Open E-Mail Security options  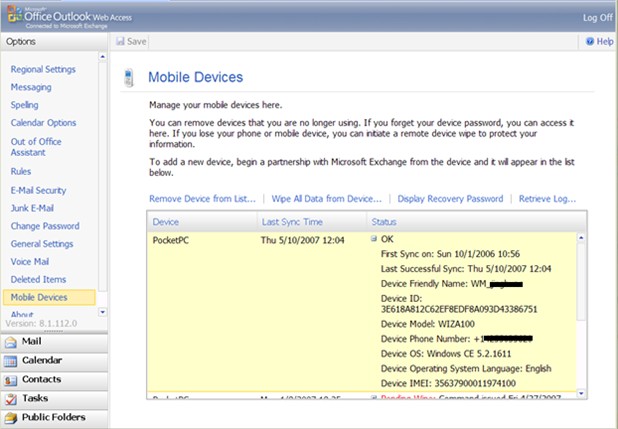coord(38,190)
